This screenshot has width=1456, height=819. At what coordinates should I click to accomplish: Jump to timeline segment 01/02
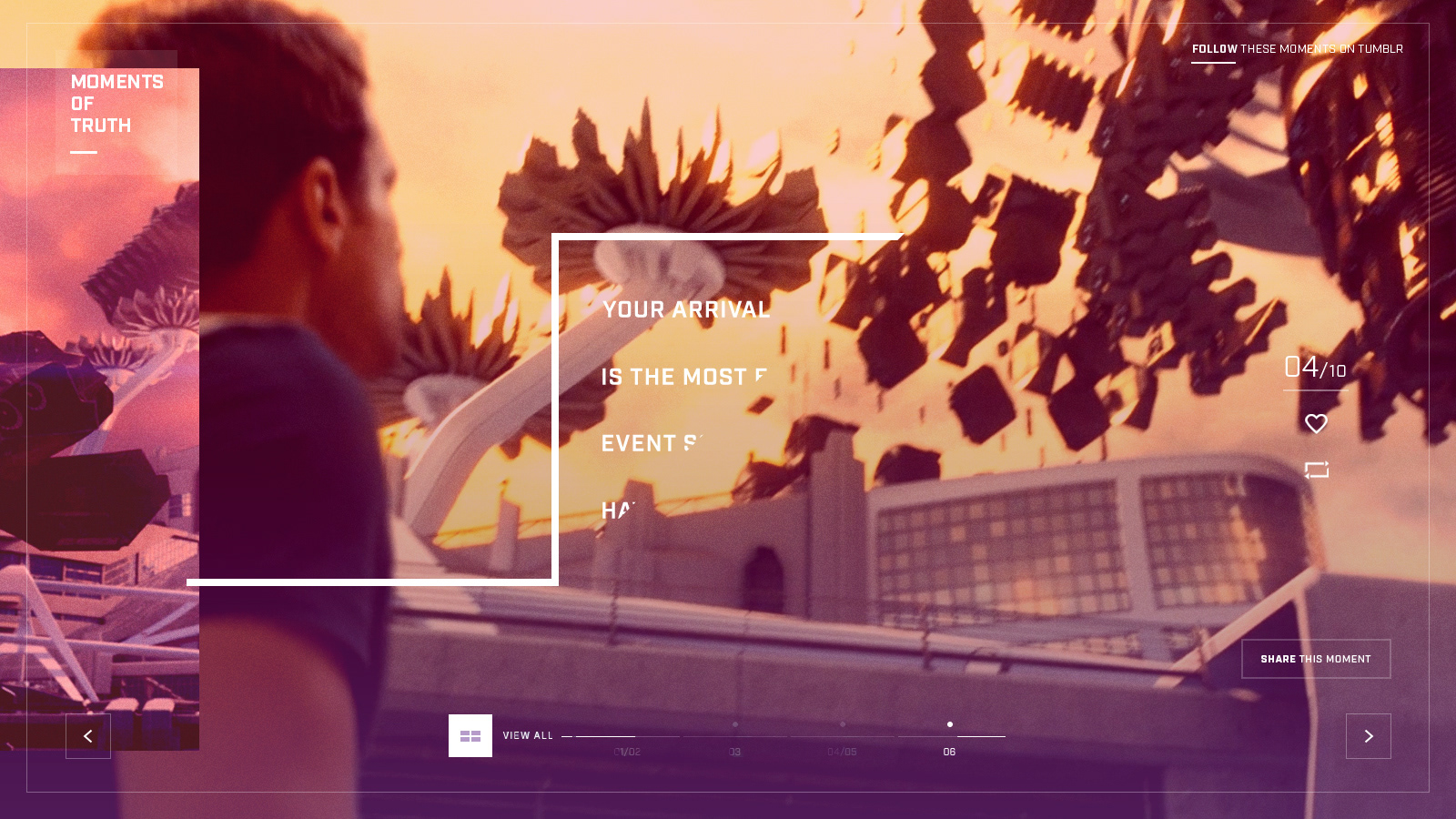[x=627, y=752]
